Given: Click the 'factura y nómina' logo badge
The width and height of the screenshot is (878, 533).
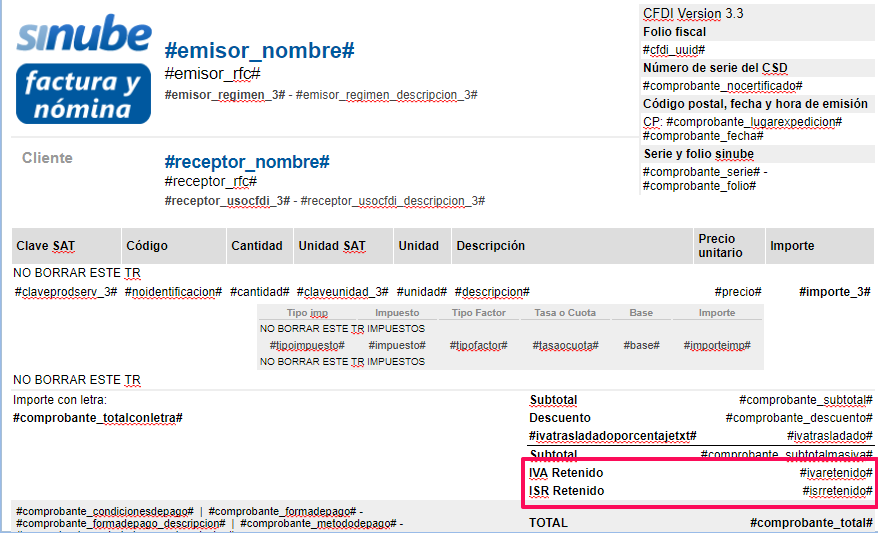Looking at the screenshot, I should tap(83, 93).
